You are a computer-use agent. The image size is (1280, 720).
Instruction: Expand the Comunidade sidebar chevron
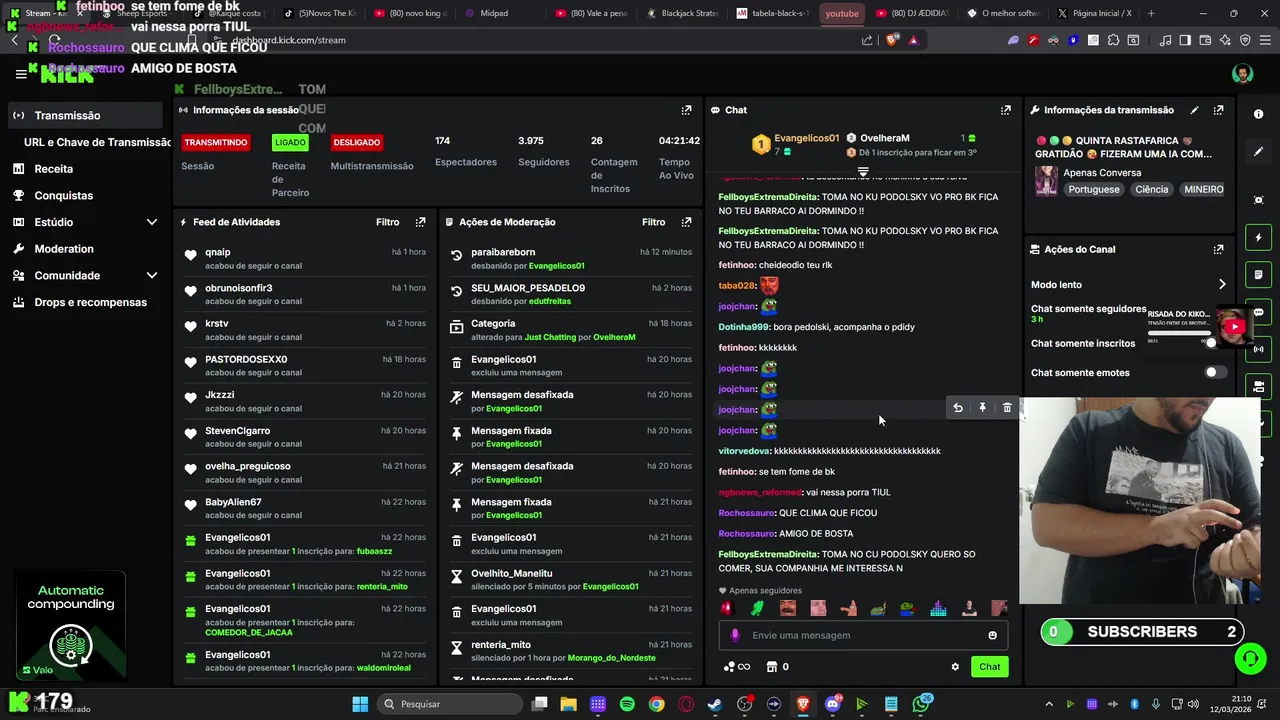[152, 275]
